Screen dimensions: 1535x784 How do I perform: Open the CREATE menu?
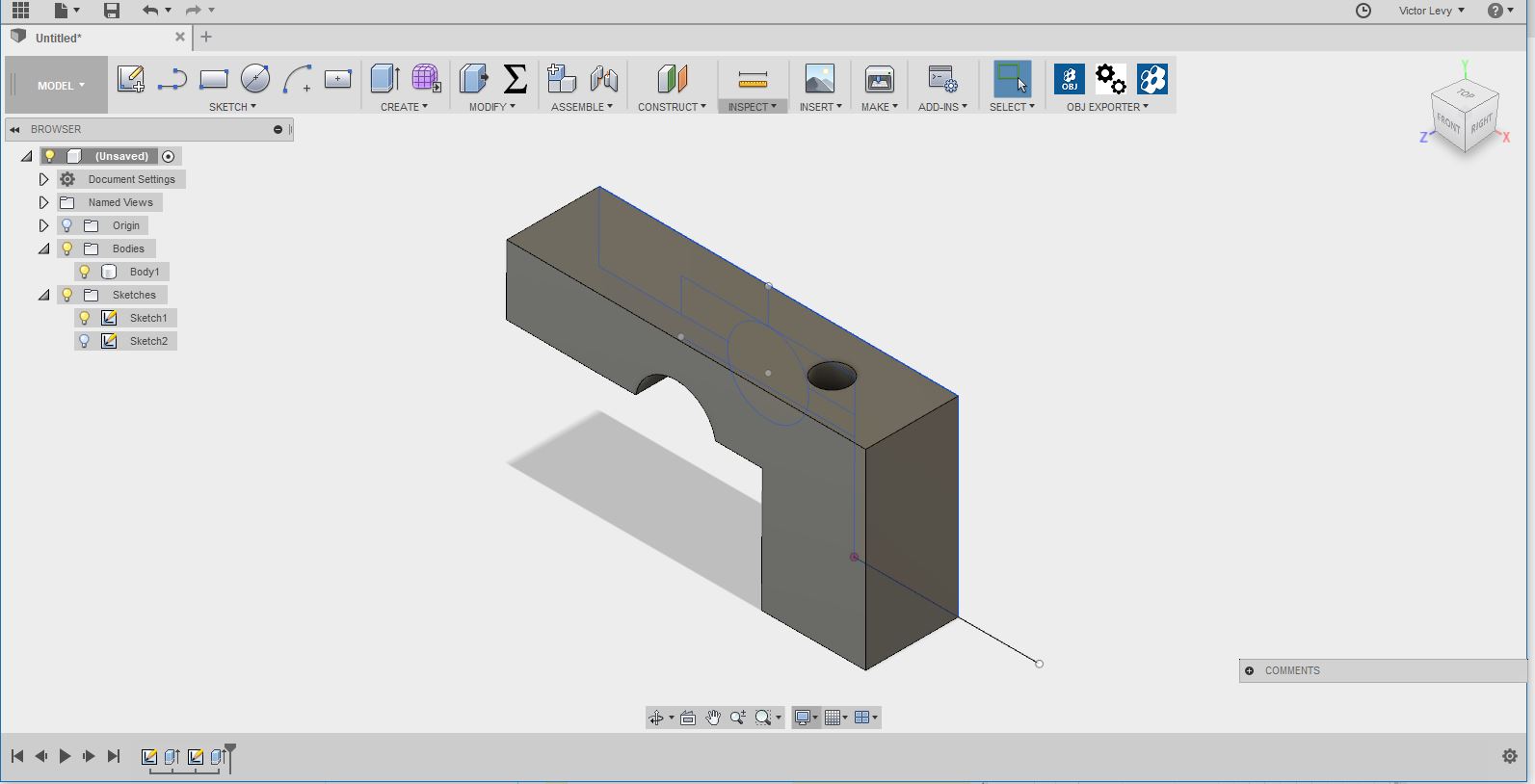point(404,107)
